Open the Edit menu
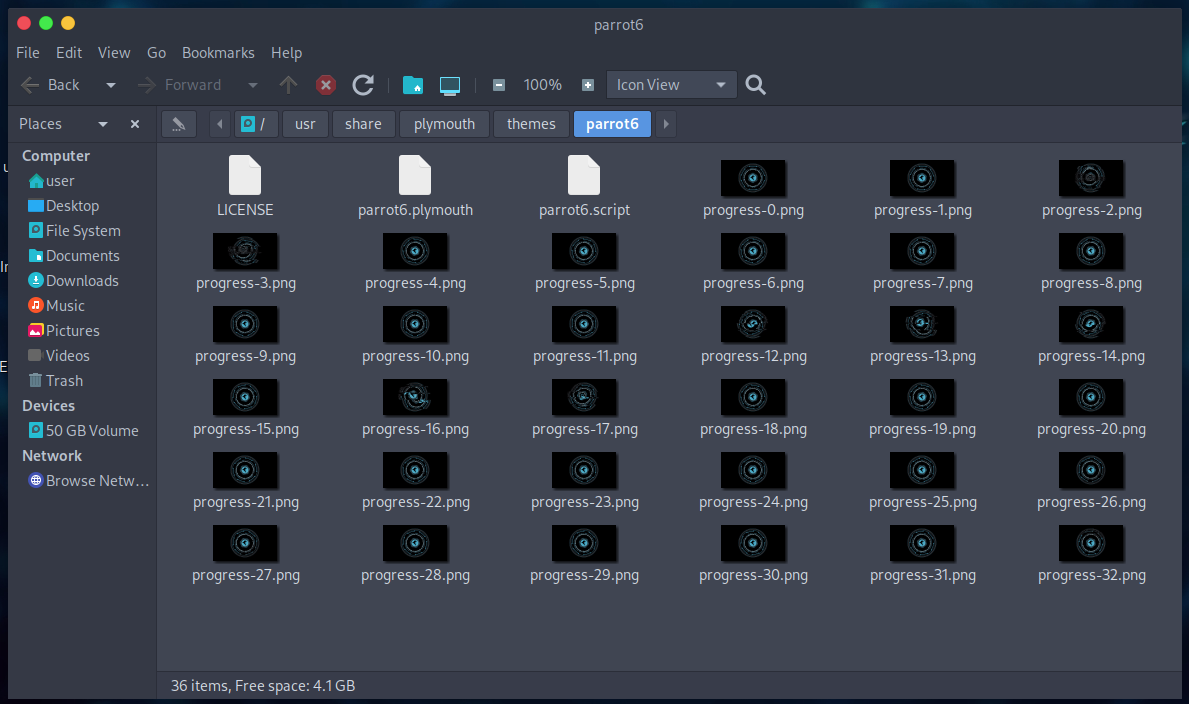Viewport: 1189px width, 704px height. click(x=69, y=53)
